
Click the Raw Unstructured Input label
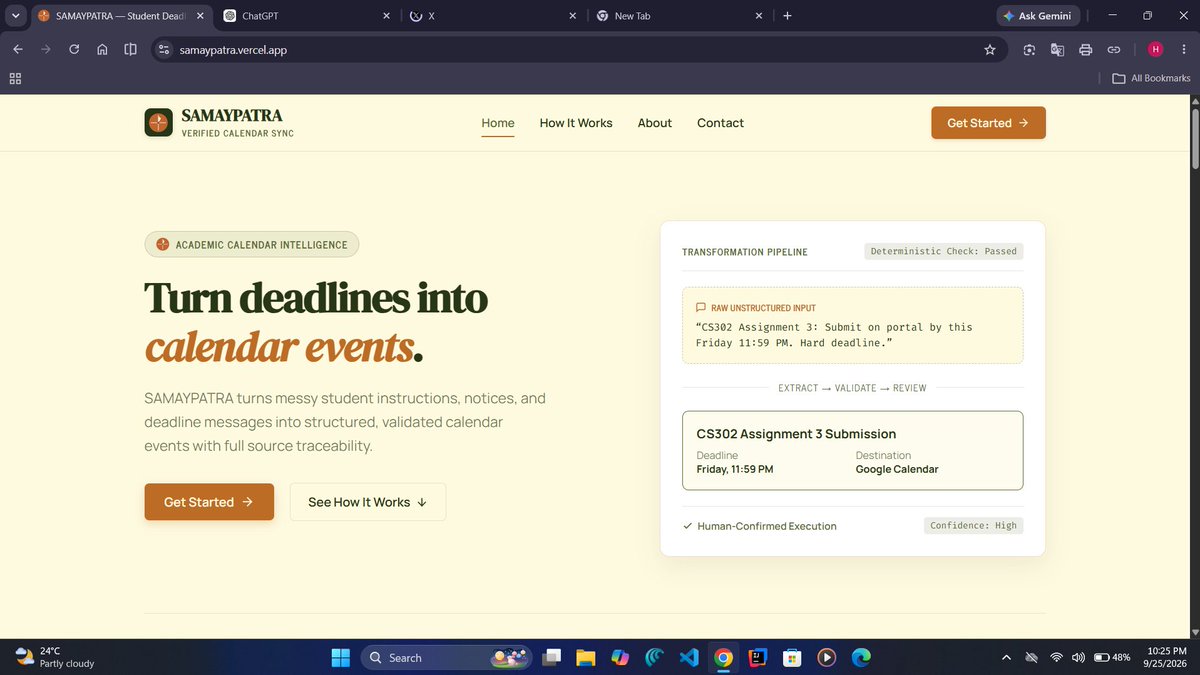click(x=763, y=308)
